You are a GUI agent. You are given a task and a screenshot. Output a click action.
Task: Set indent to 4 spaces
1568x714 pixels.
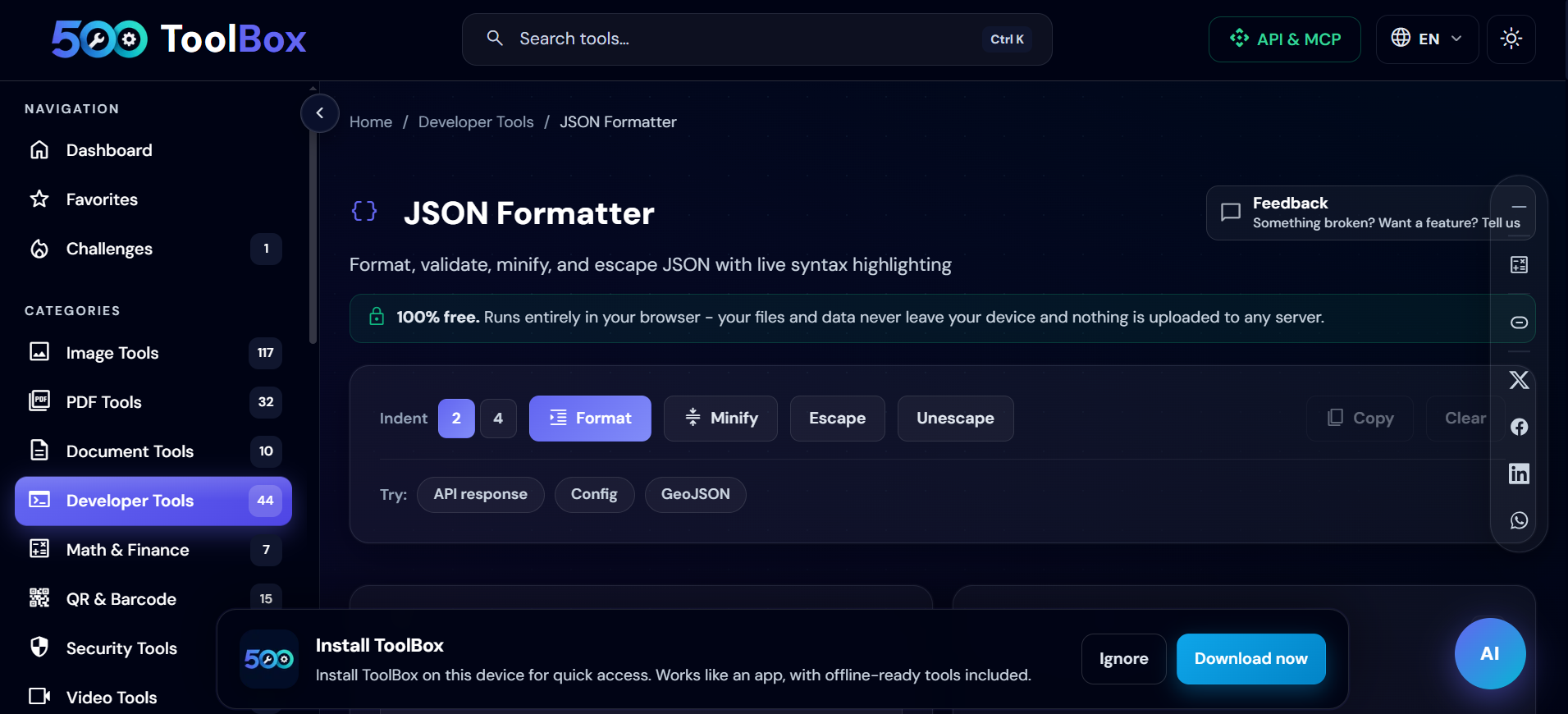498,419
